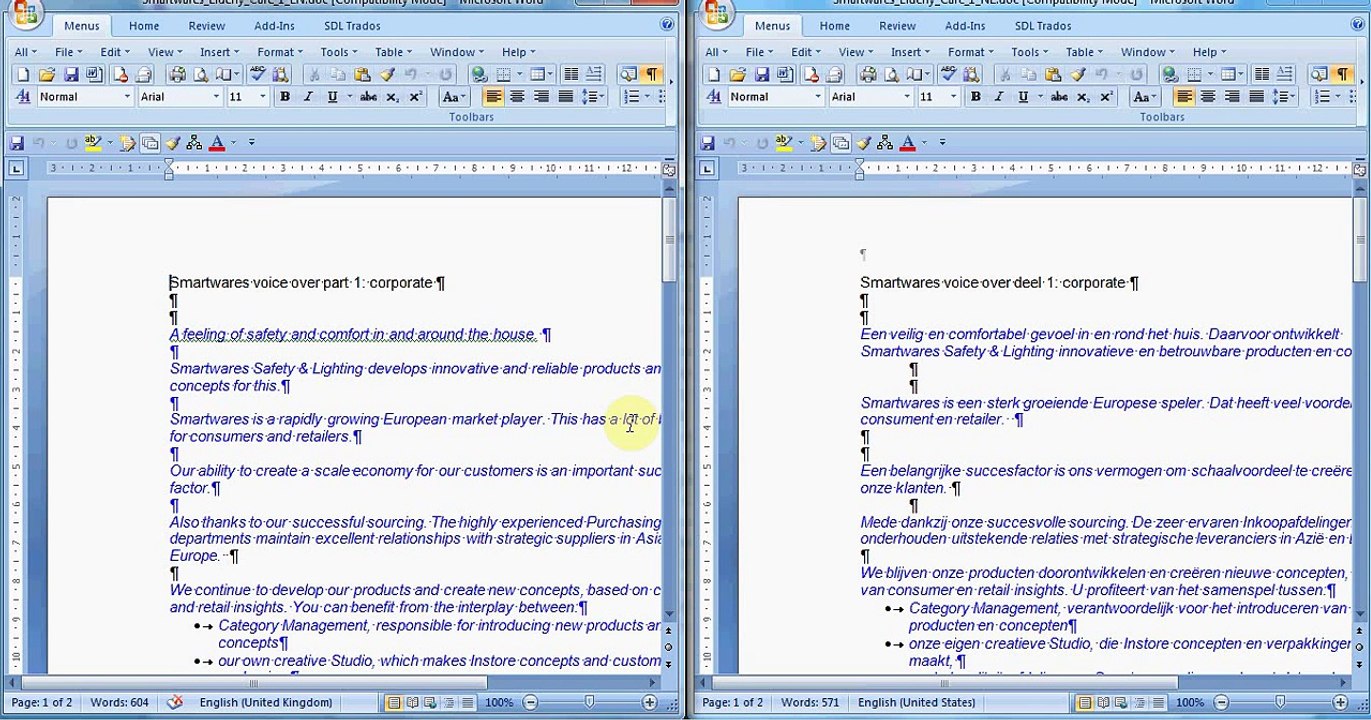Open Help icon in left Word window
Image resolution: width=1371 pixels, height=720 pixels.
point(667,25)
